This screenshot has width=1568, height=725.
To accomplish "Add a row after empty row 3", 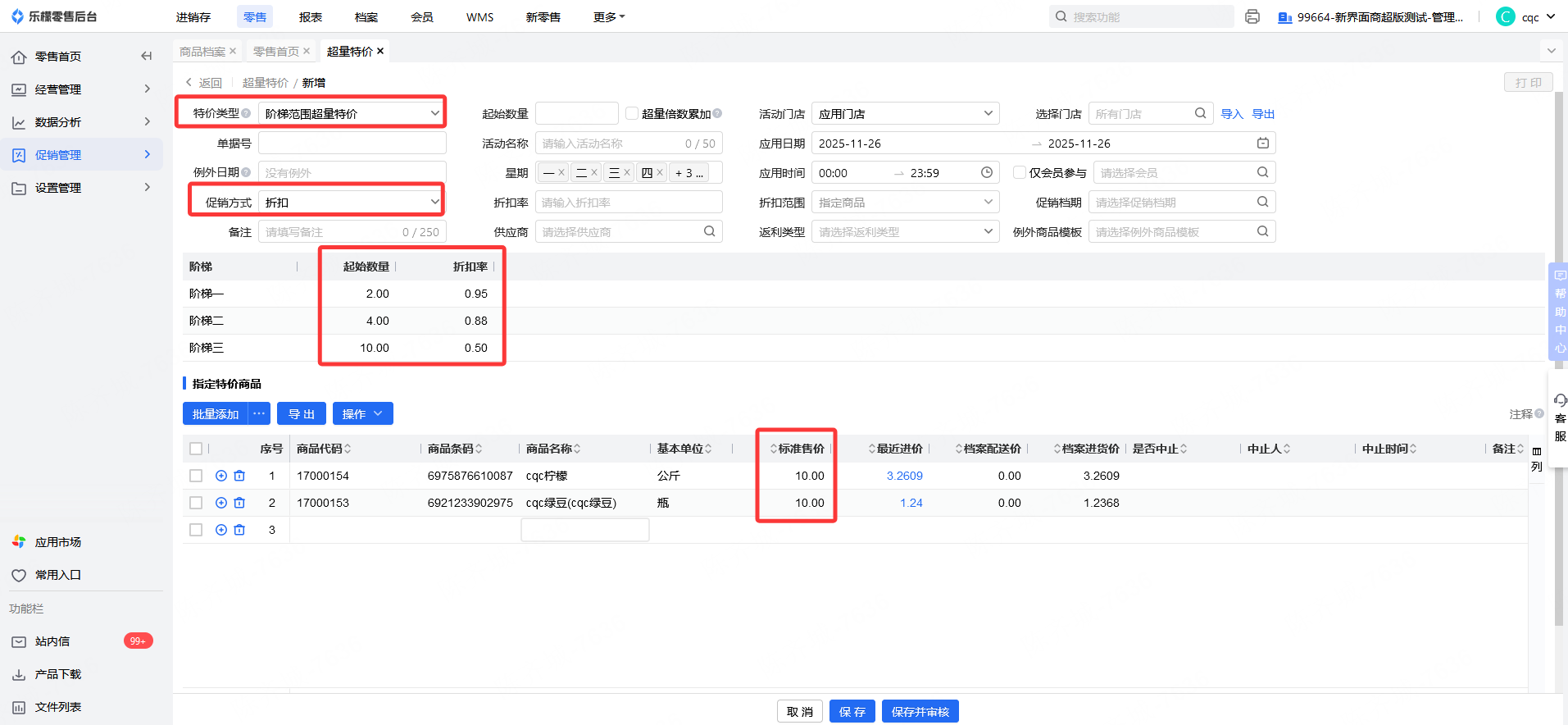I will pos(221,530).
